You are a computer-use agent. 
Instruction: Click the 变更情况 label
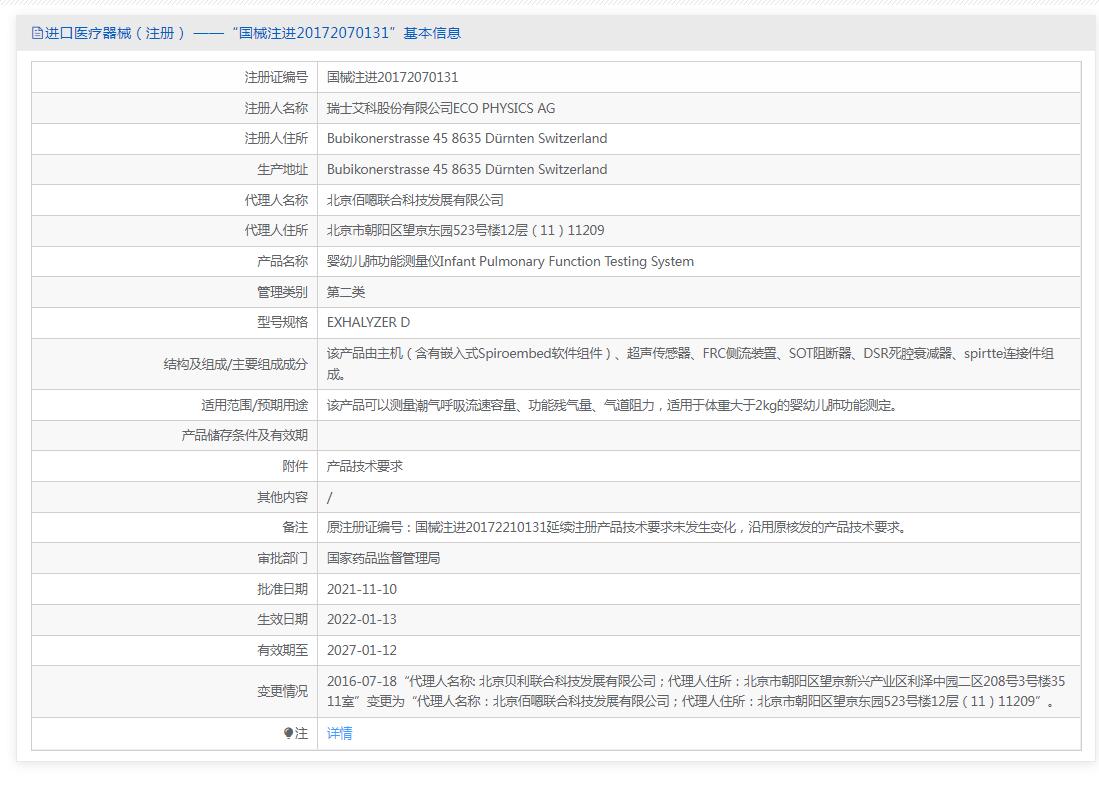tap(282, 692)
